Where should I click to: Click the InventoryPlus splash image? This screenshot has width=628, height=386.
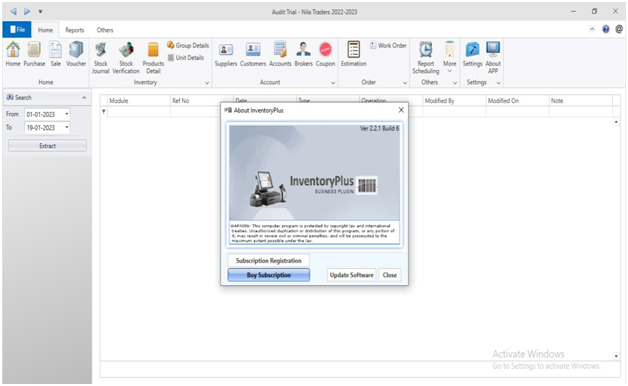(314, 173)
